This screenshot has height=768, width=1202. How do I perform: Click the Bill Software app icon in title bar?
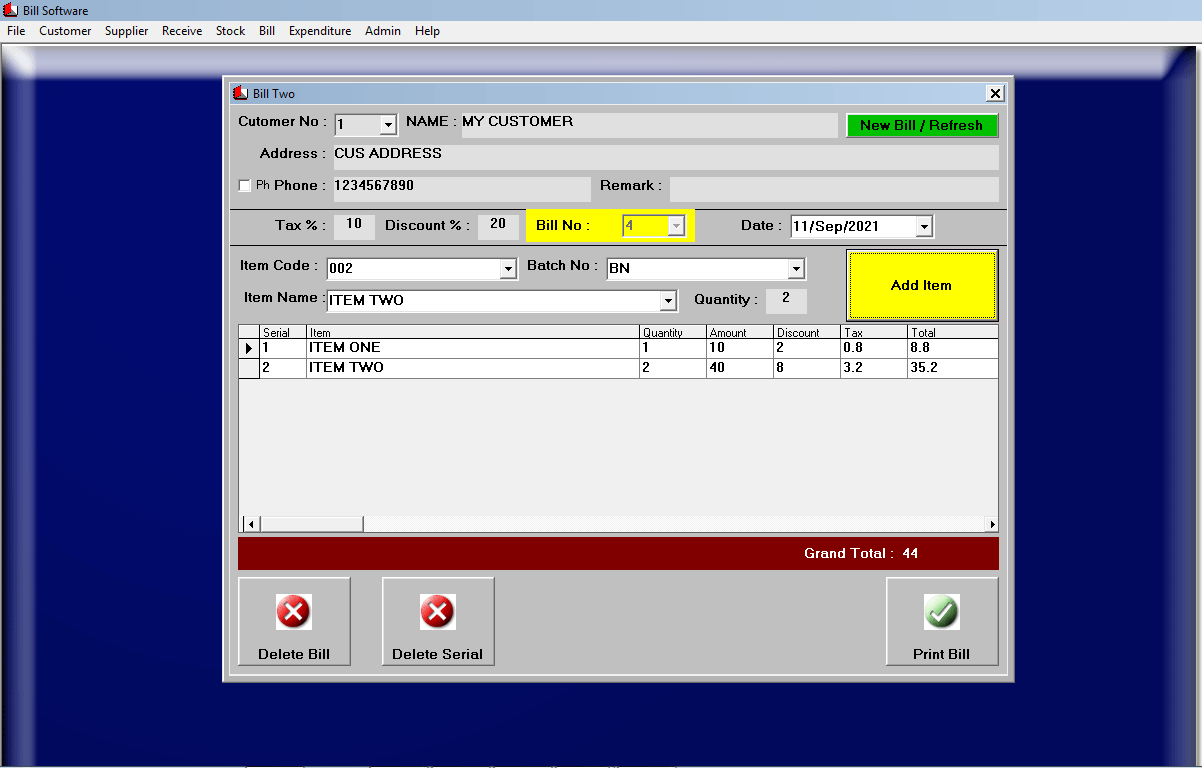[10, 10]
